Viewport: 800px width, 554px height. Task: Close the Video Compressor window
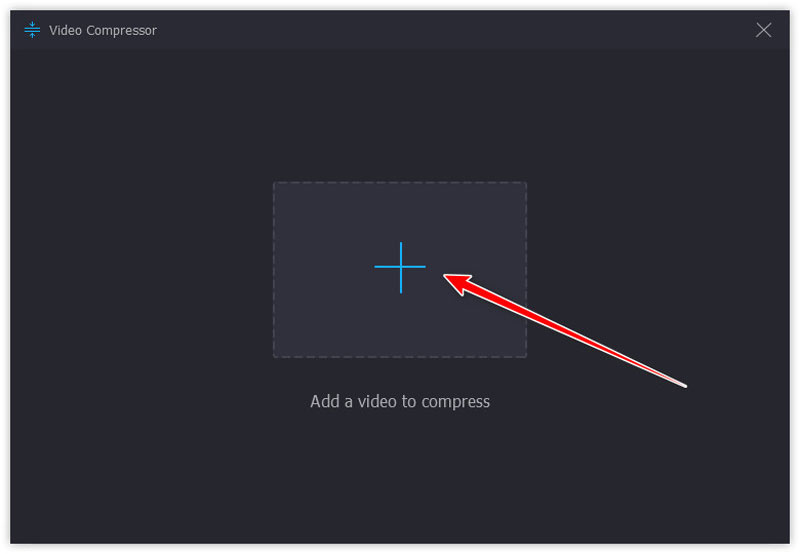763,30
